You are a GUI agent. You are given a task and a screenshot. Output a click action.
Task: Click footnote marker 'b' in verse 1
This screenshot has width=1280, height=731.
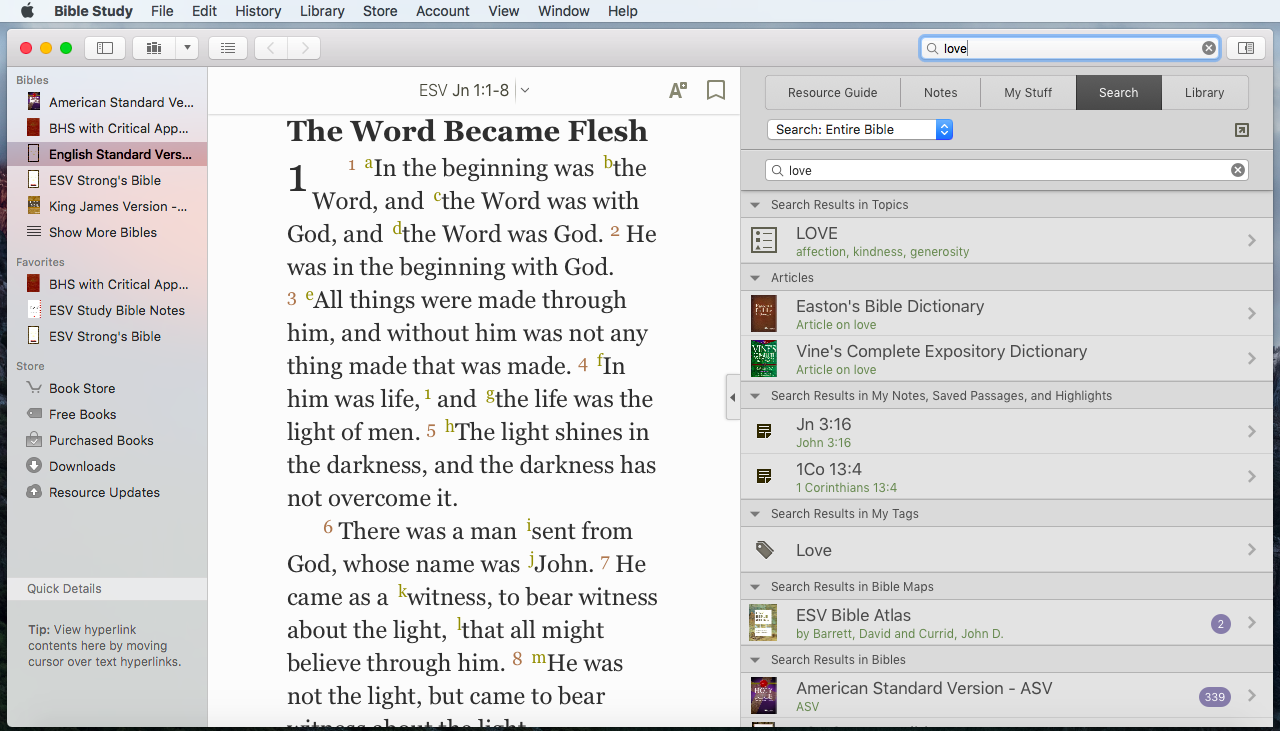(608, 162)
